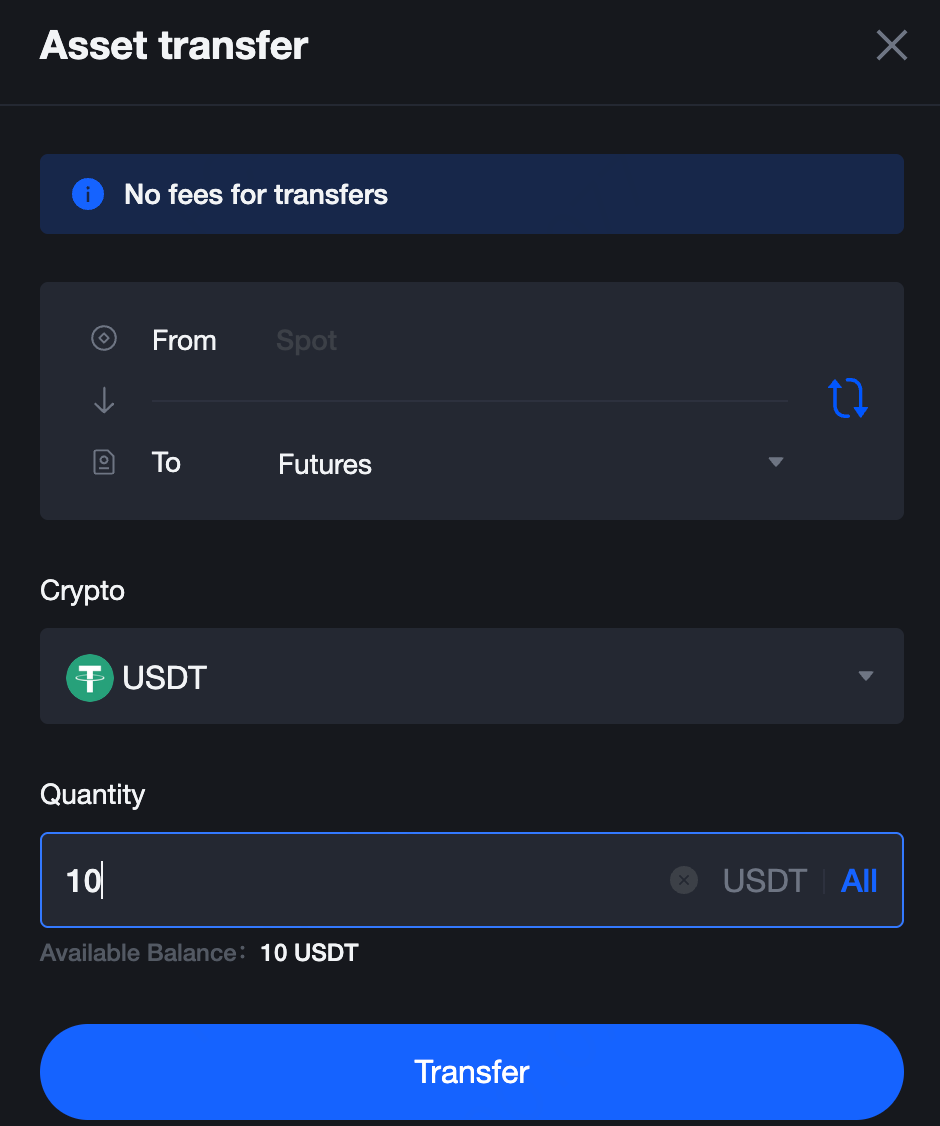This screenshot has width=940, height=1126.
Task: Click the USDT unit label in Quantity
Action: tap(765, 880)
